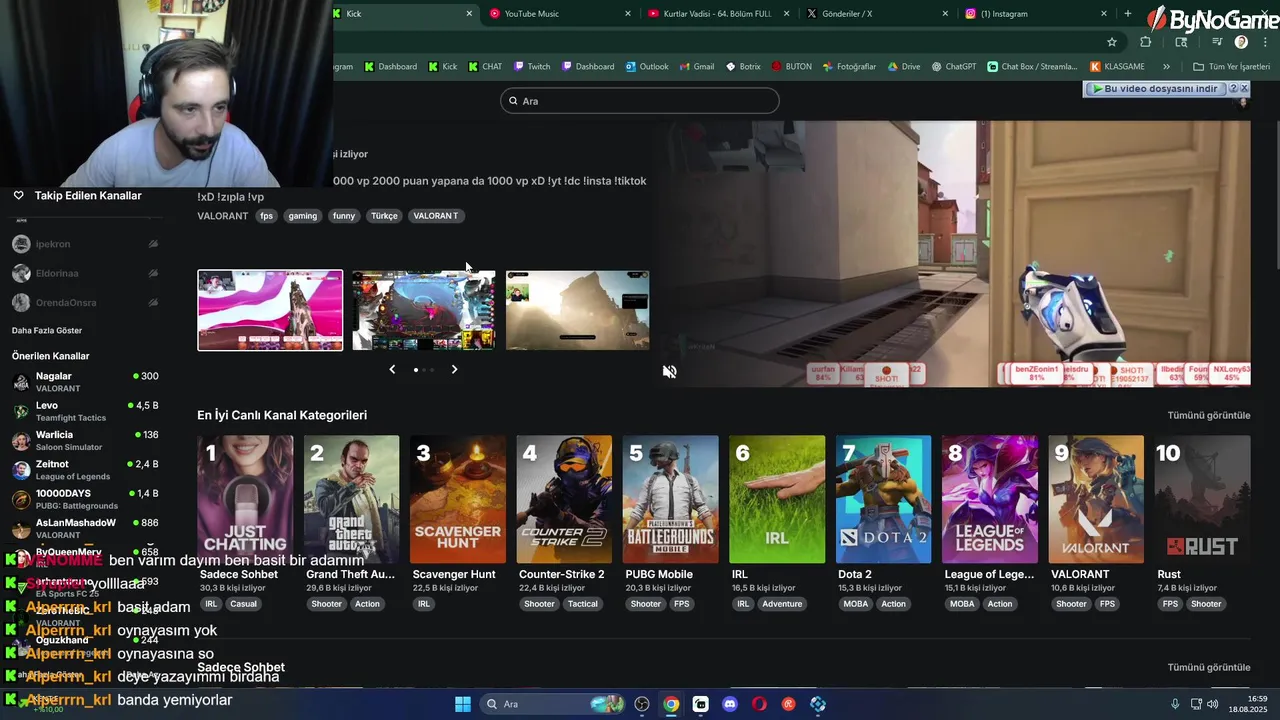
Task: Open Discord from the taskbar
Action: tap(730, 704)
